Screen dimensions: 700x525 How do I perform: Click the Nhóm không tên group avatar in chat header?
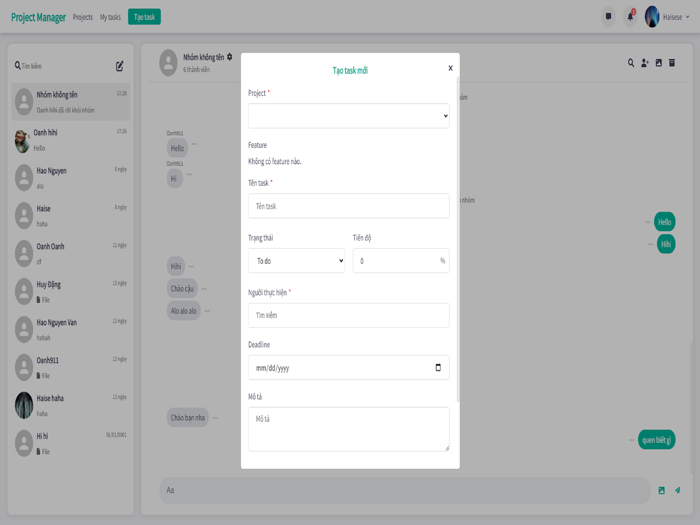[168, 63]
